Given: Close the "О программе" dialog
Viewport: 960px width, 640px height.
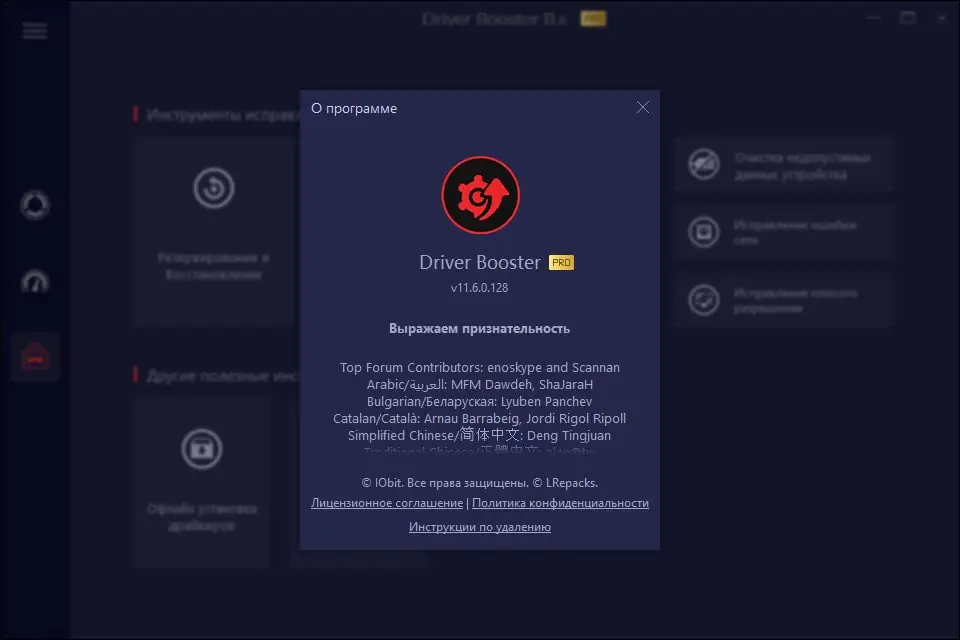Looking at the screenshot, I should (642, 108).
